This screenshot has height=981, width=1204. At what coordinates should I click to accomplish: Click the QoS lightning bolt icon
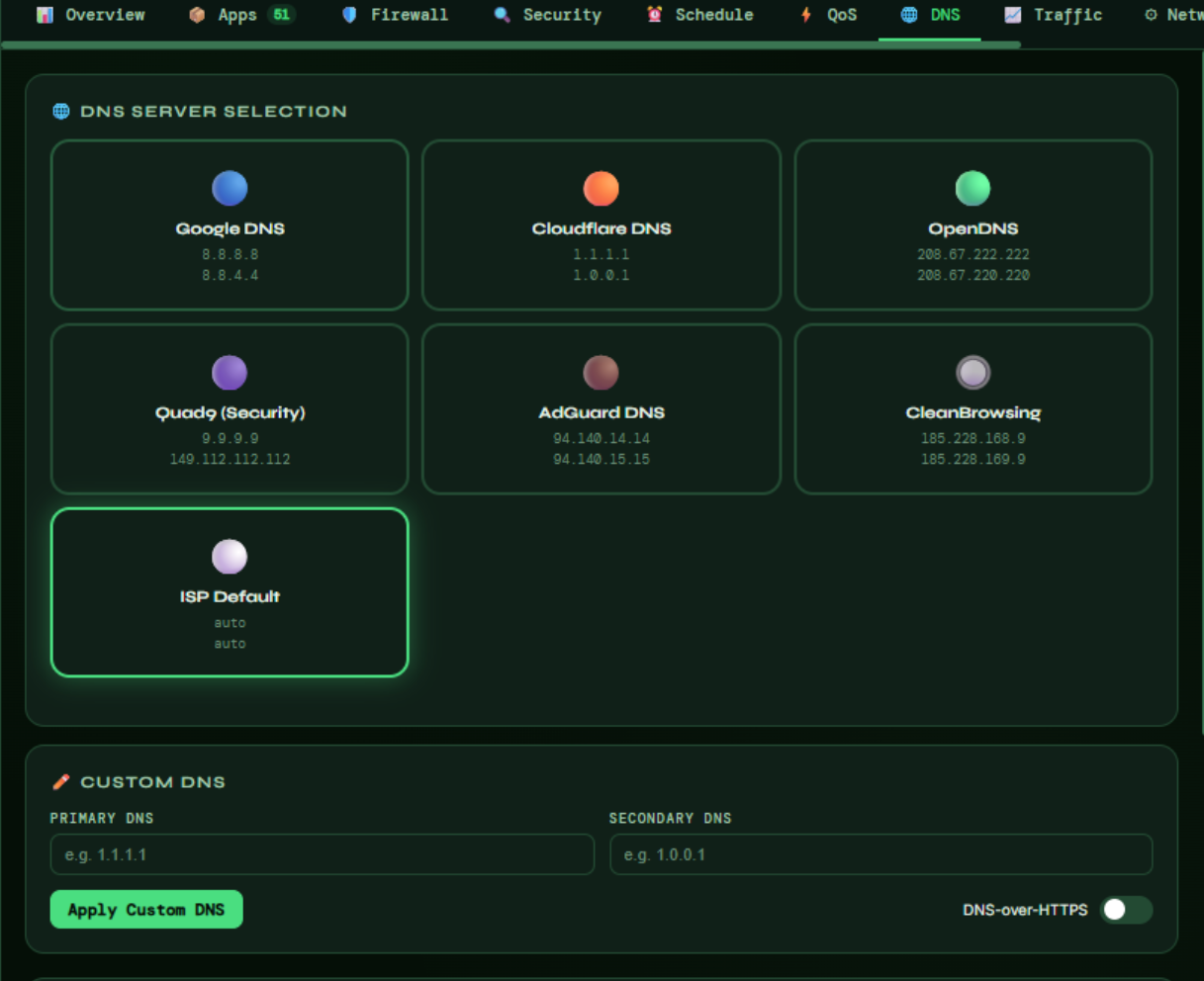(x=806, y=15)
